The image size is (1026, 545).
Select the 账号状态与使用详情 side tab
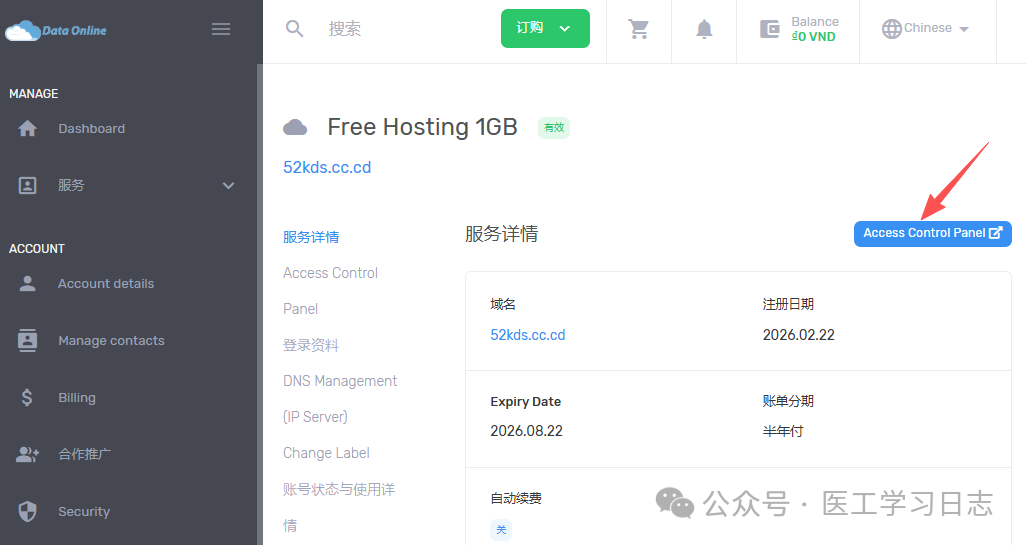tap(339, 507)
